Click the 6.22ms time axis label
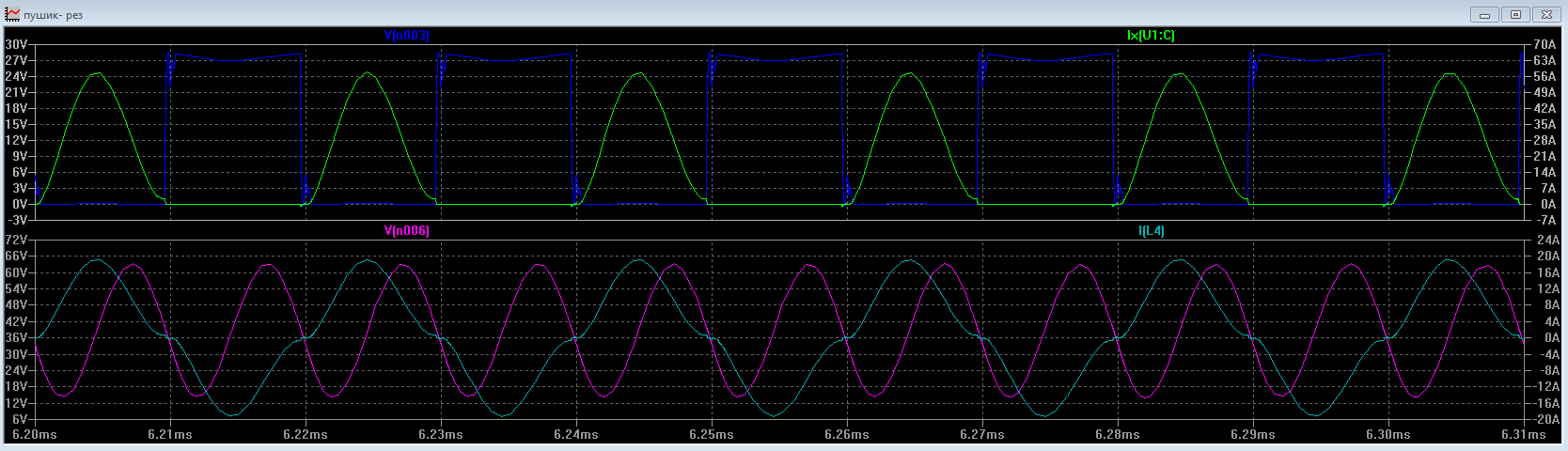Viewport: 1568px width, 451px height. [306, 434]
